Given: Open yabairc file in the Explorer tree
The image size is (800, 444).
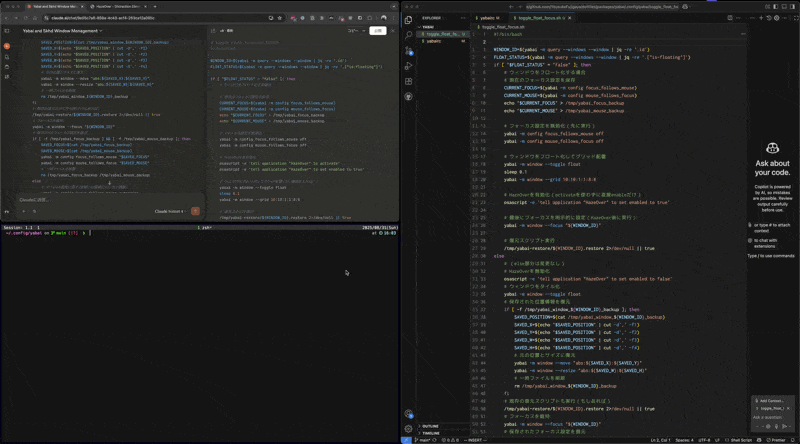Looking at the screenshot, I should [x=443, y=41].
